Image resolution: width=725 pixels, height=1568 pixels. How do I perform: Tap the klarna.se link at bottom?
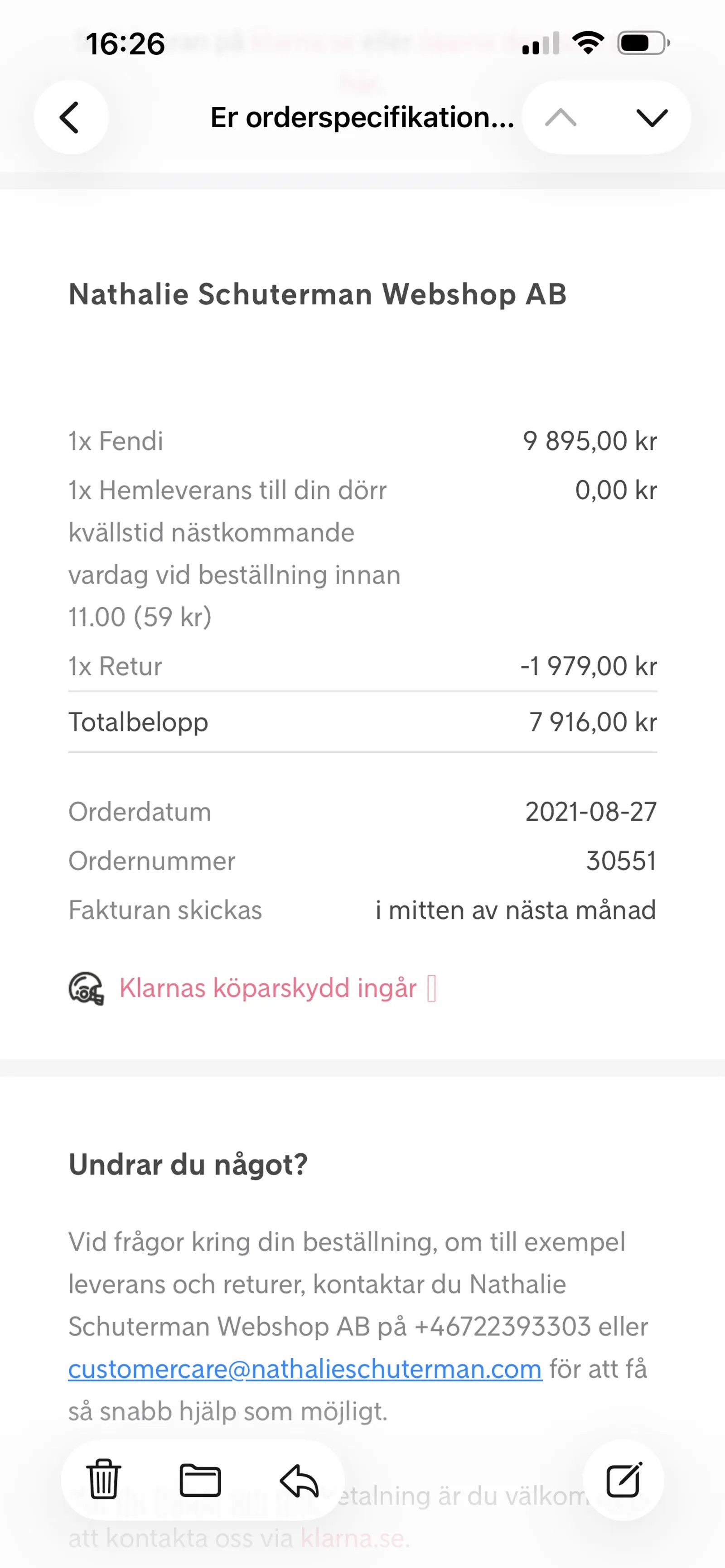point(353,1538)
